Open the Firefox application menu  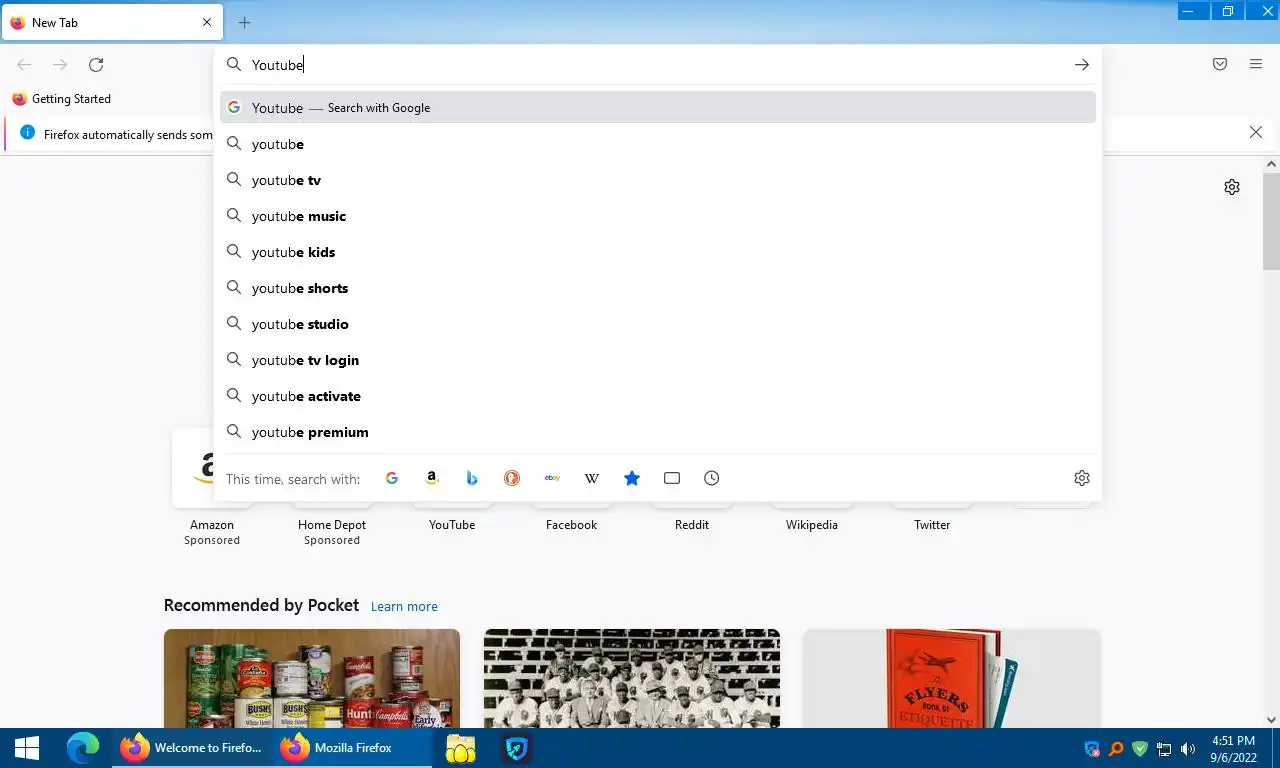(1256, 65)
